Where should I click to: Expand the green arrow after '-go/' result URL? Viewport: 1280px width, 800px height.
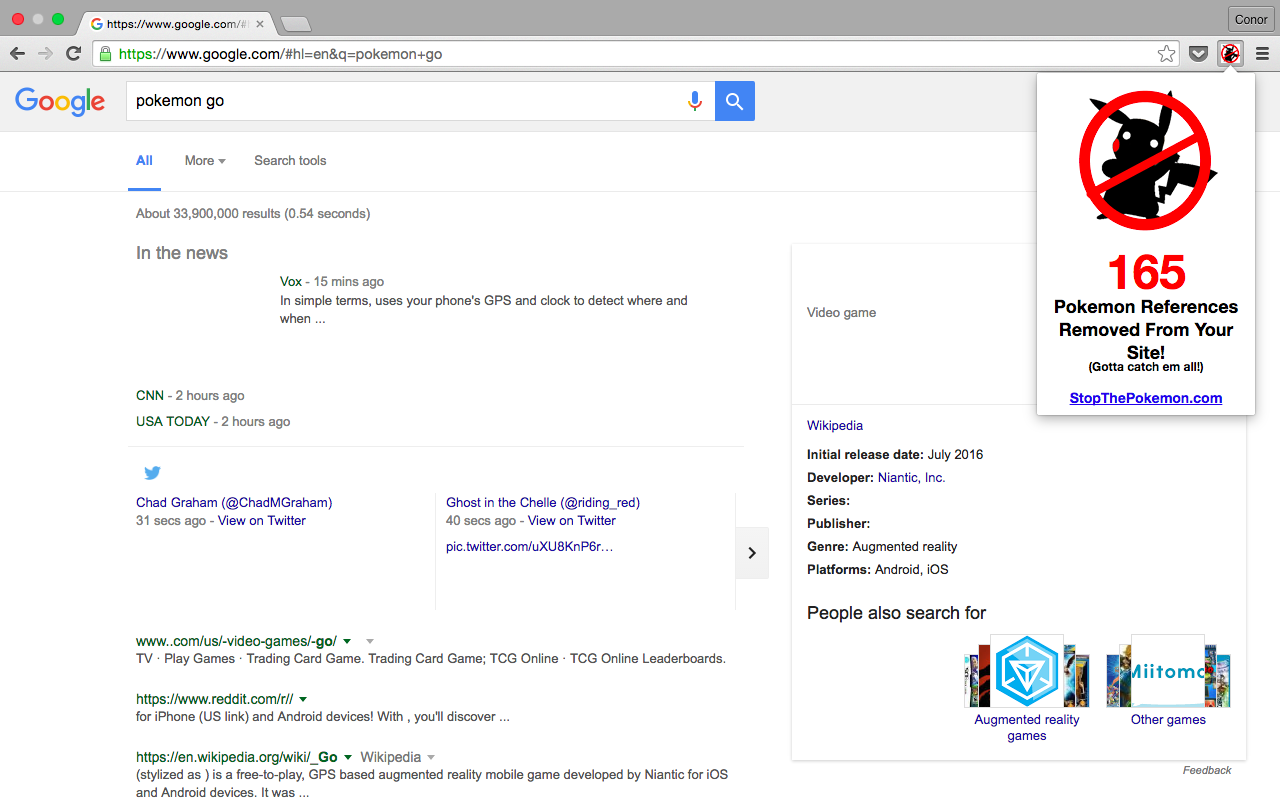pos(347,641)
